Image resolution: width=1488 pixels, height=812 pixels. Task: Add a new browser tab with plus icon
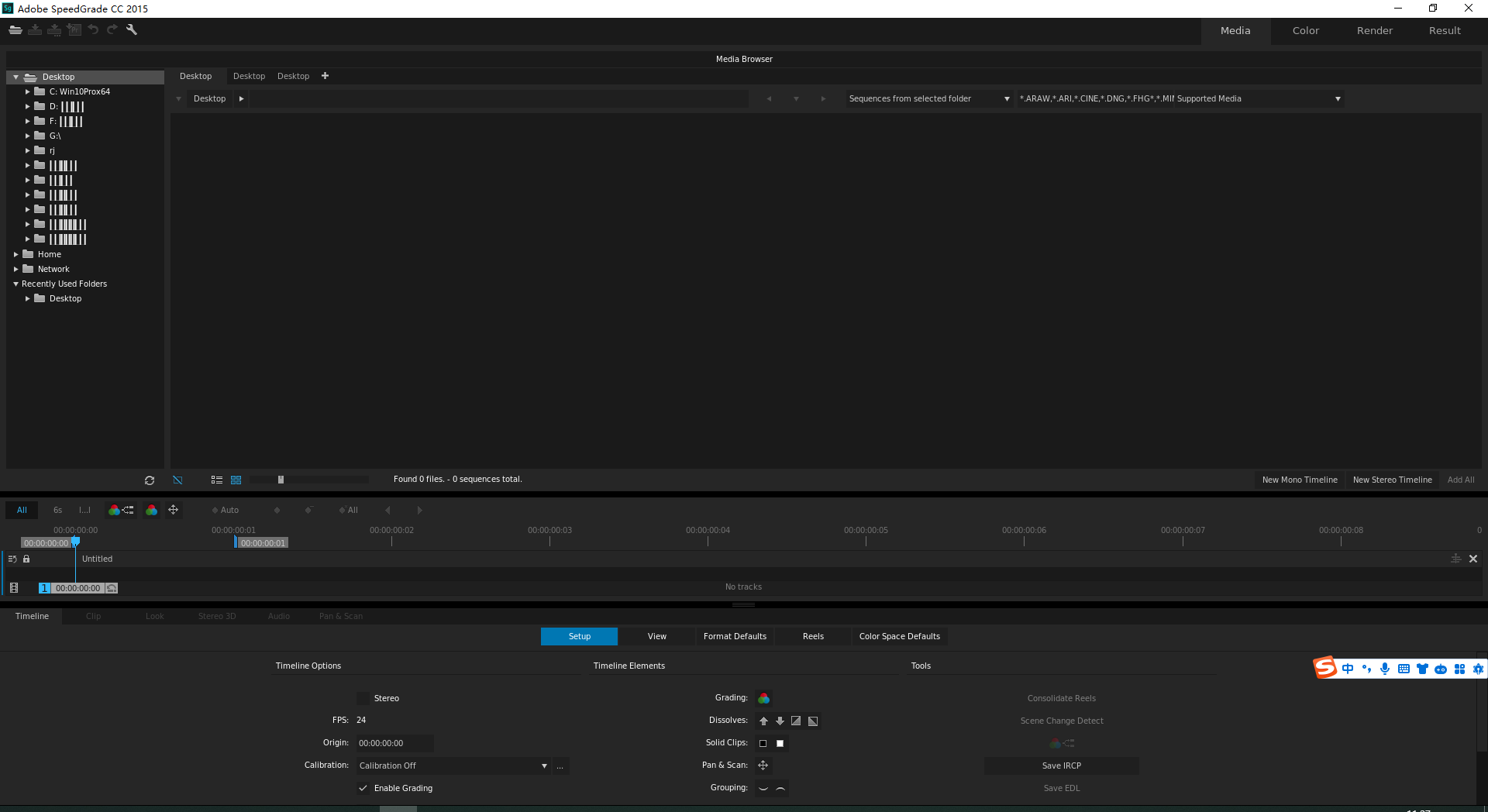tap(325, 76)
